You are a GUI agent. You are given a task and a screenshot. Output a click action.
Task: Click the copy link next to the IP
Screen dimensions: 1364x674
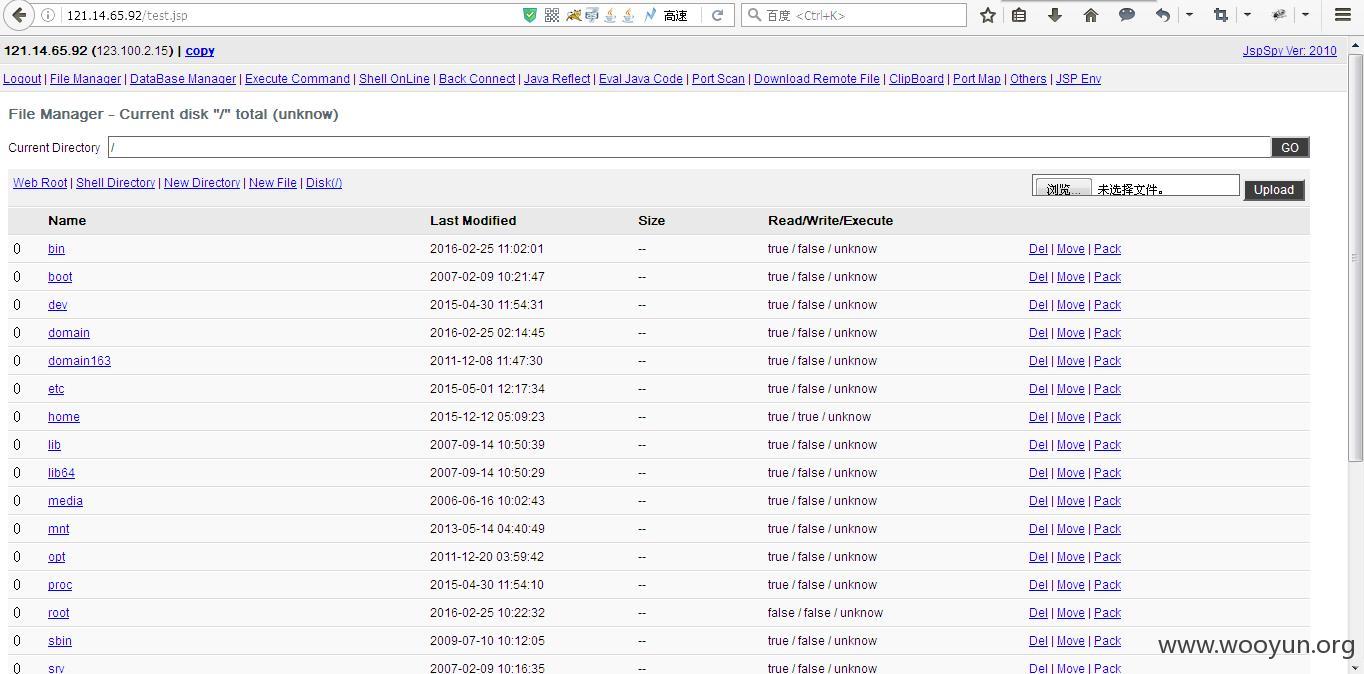(200, 51)
